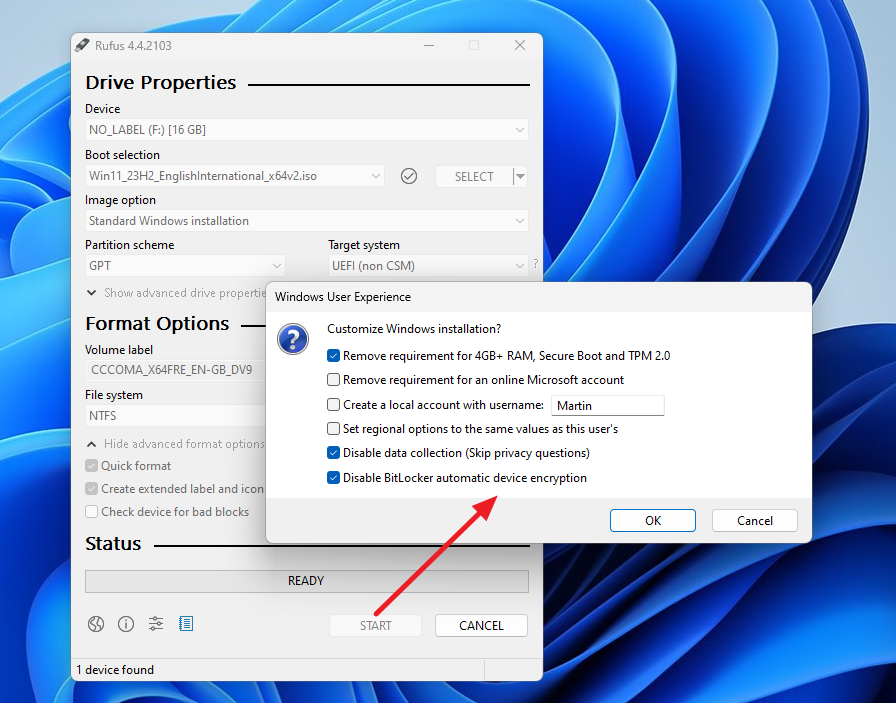Click the username field containing Martin
The width and height of the screenshot is (896, 703).
pos(607,405)
